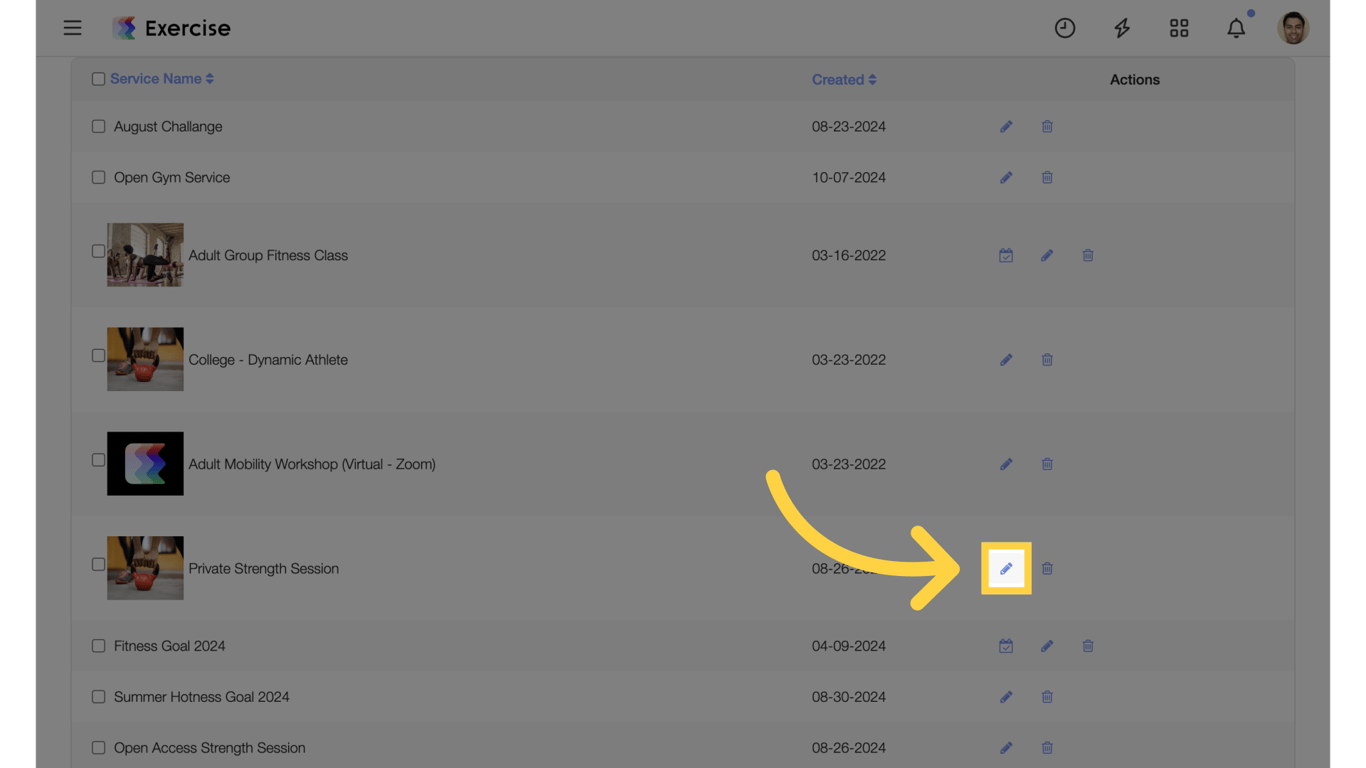1366x768 pixels.
Task: Select the edit pencil for College - Dynamic Athlete
Action: pyautogui.click(x=1006, y=359)
